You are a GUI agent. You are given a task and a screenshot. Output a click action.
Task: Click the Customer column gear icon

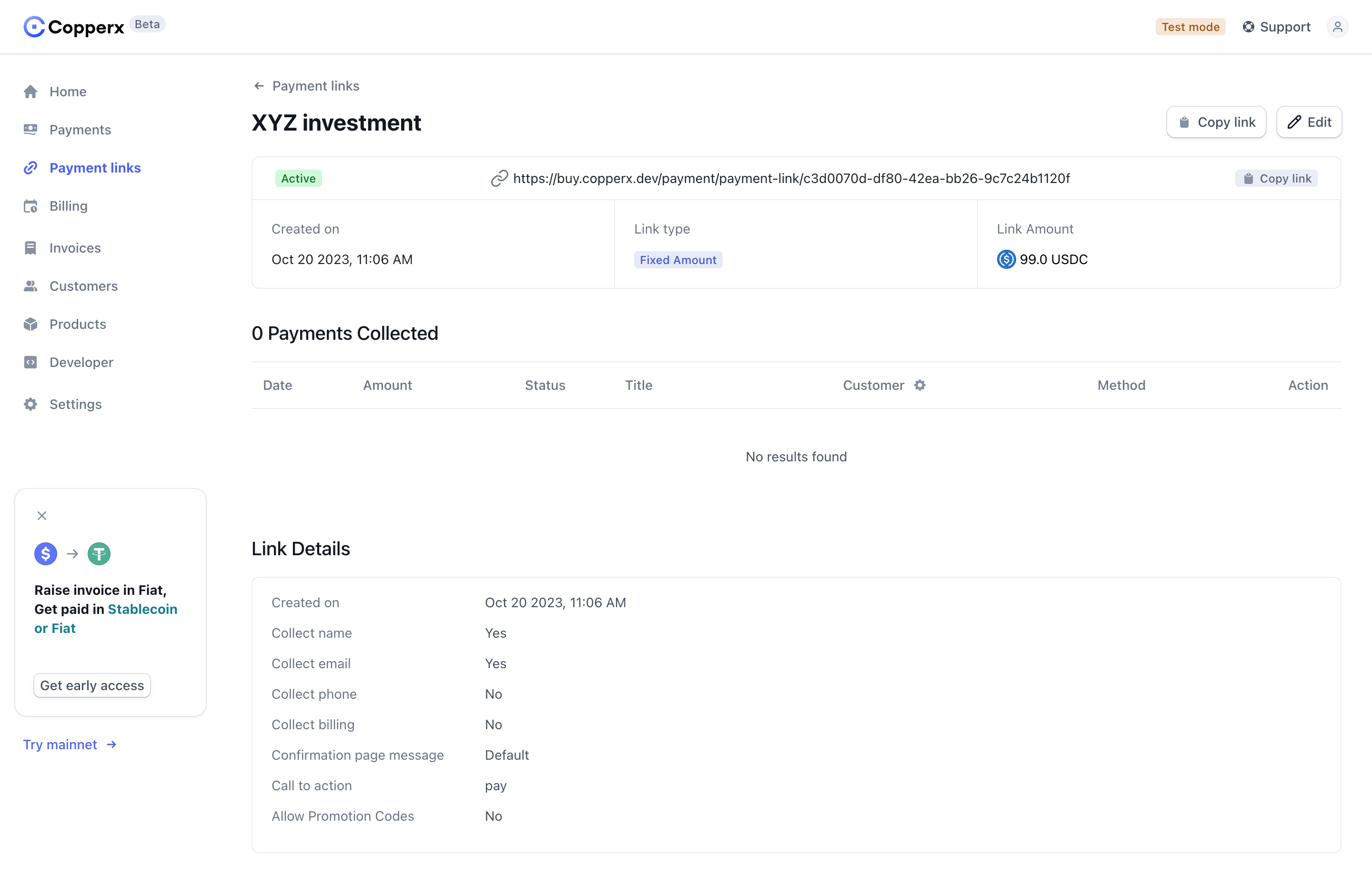click(920, 385)
